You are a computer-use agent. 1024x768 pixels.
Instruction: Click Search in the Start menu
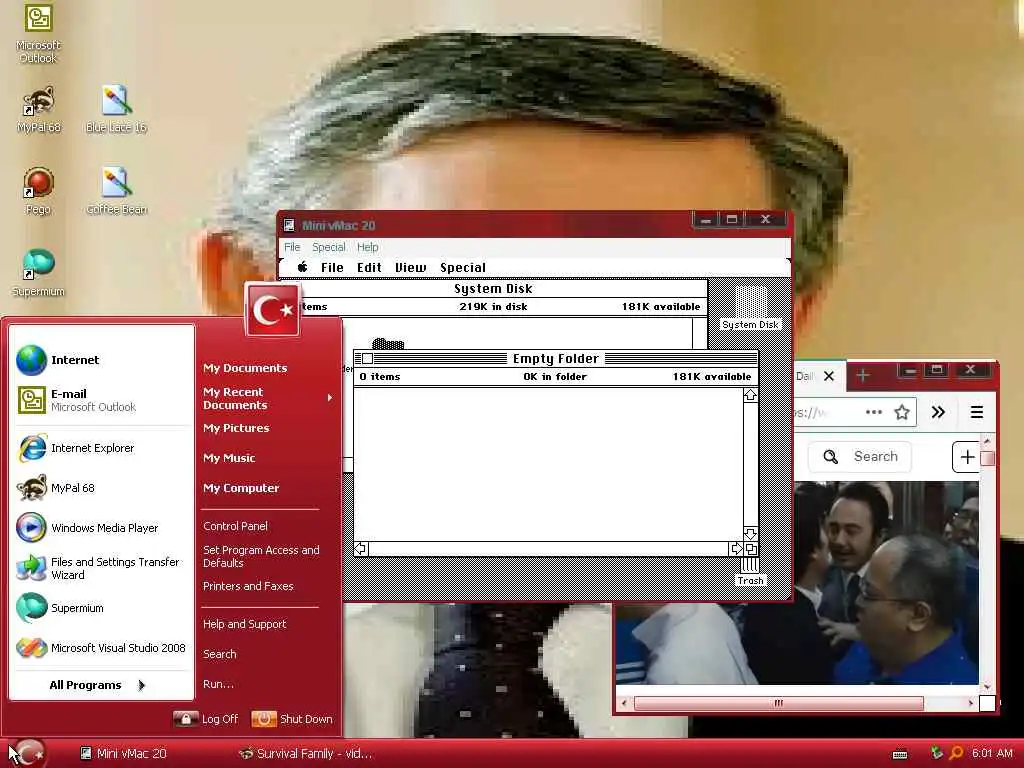coord(219,654)
